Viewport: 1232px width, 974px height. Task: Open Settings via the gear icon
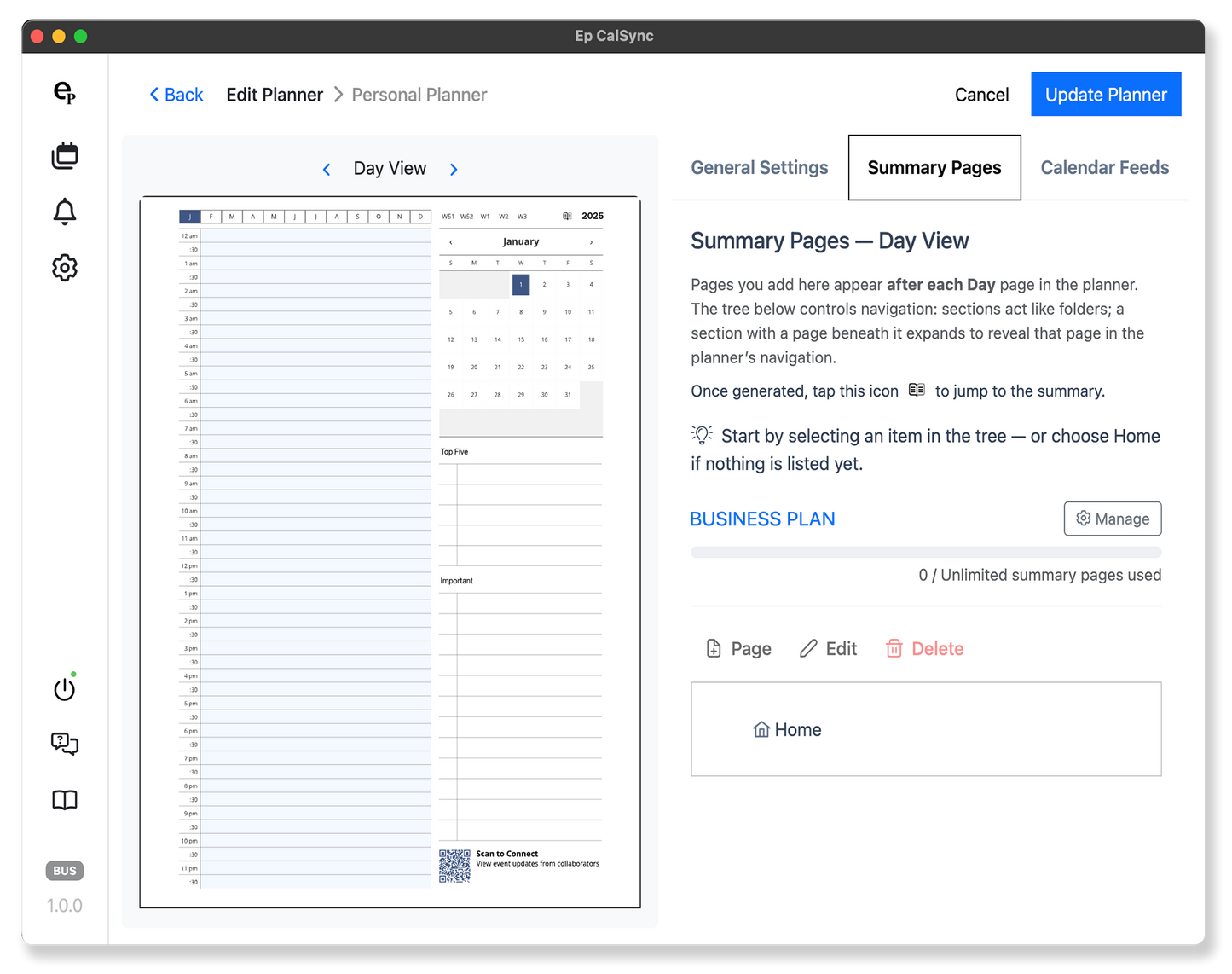[64, 267]
